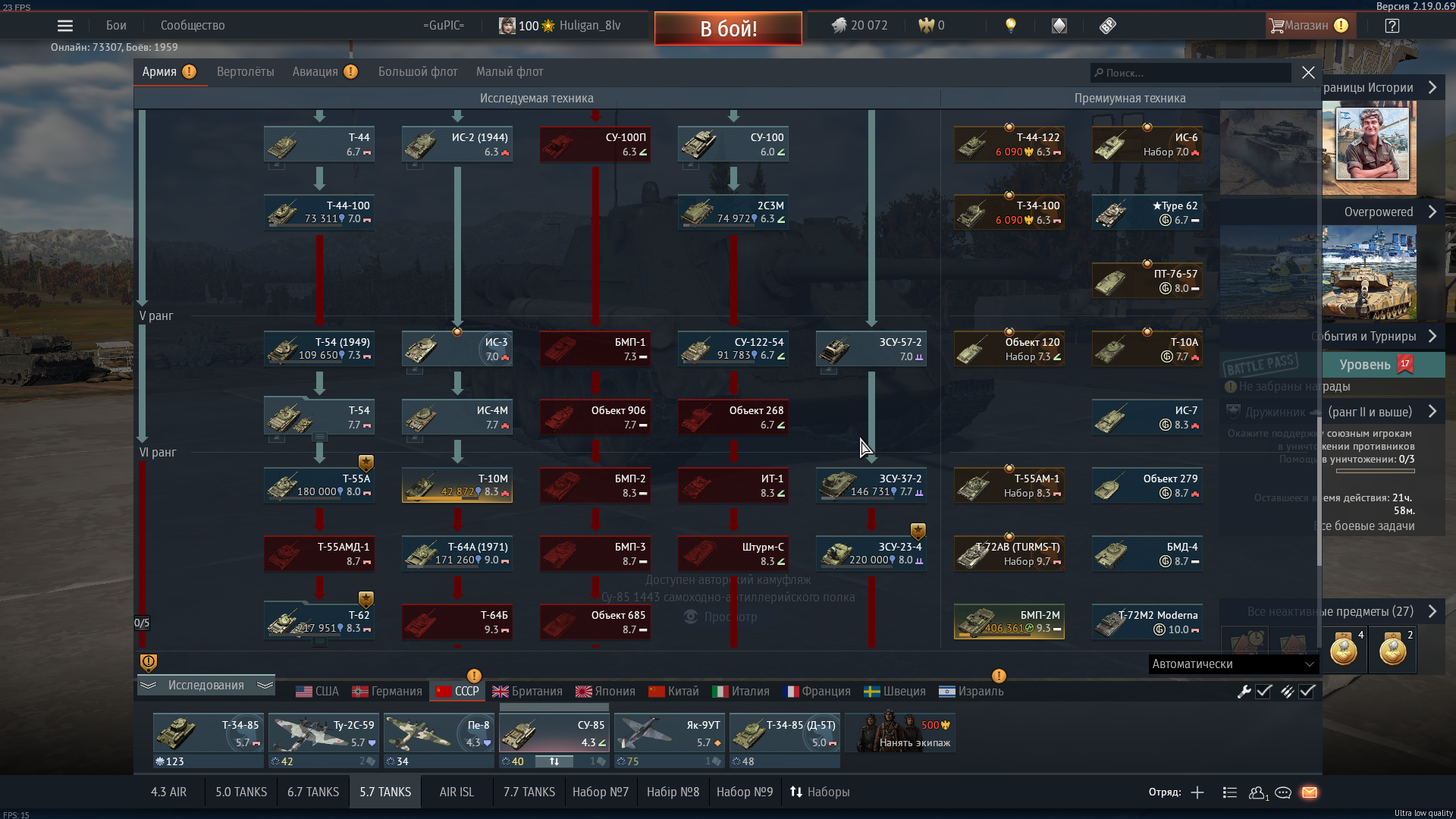
Task: Open the contacts friends icon
Action: 1258,792
